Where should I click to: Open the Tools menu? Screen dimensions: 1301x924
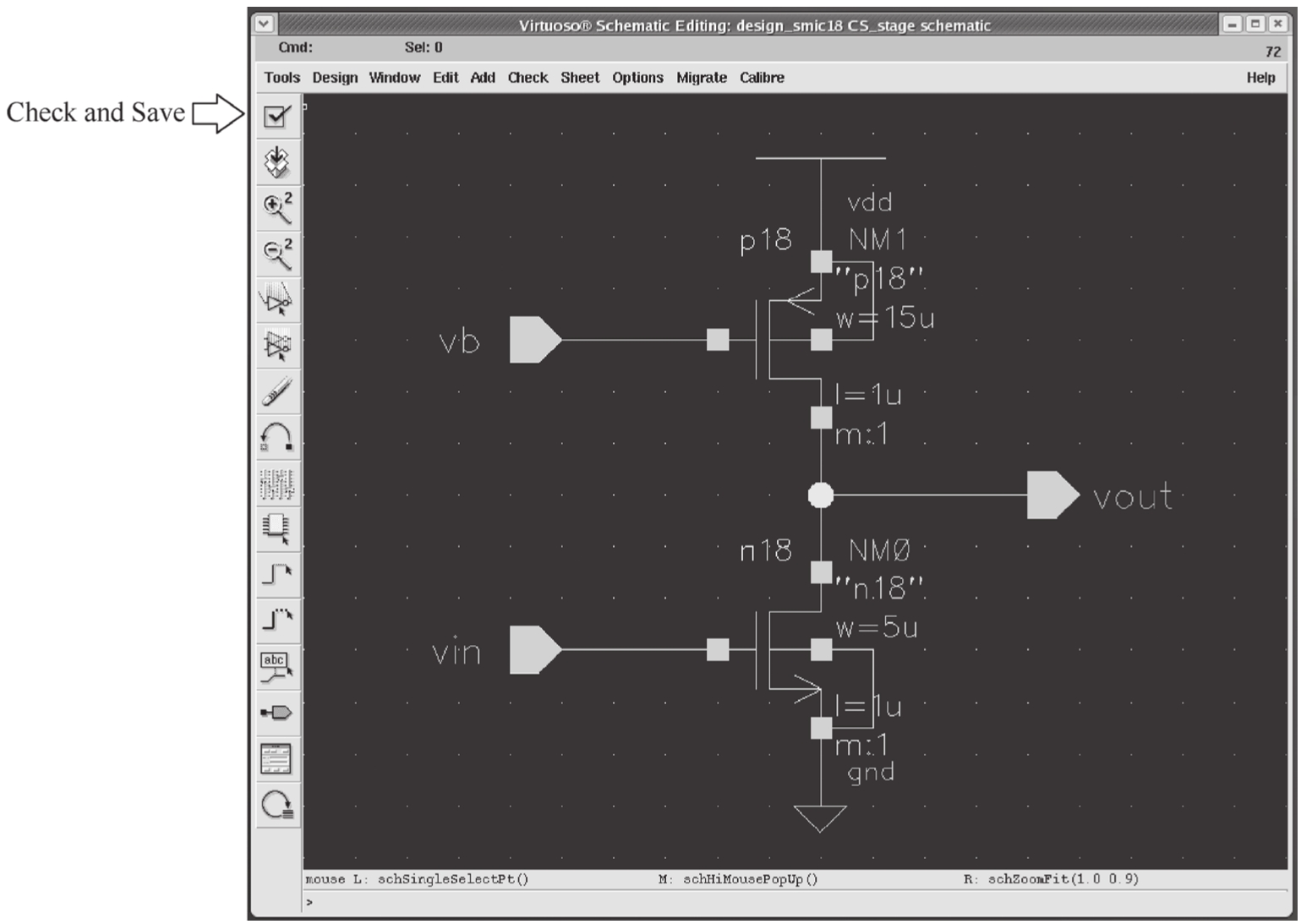click(x=282, y=78)
